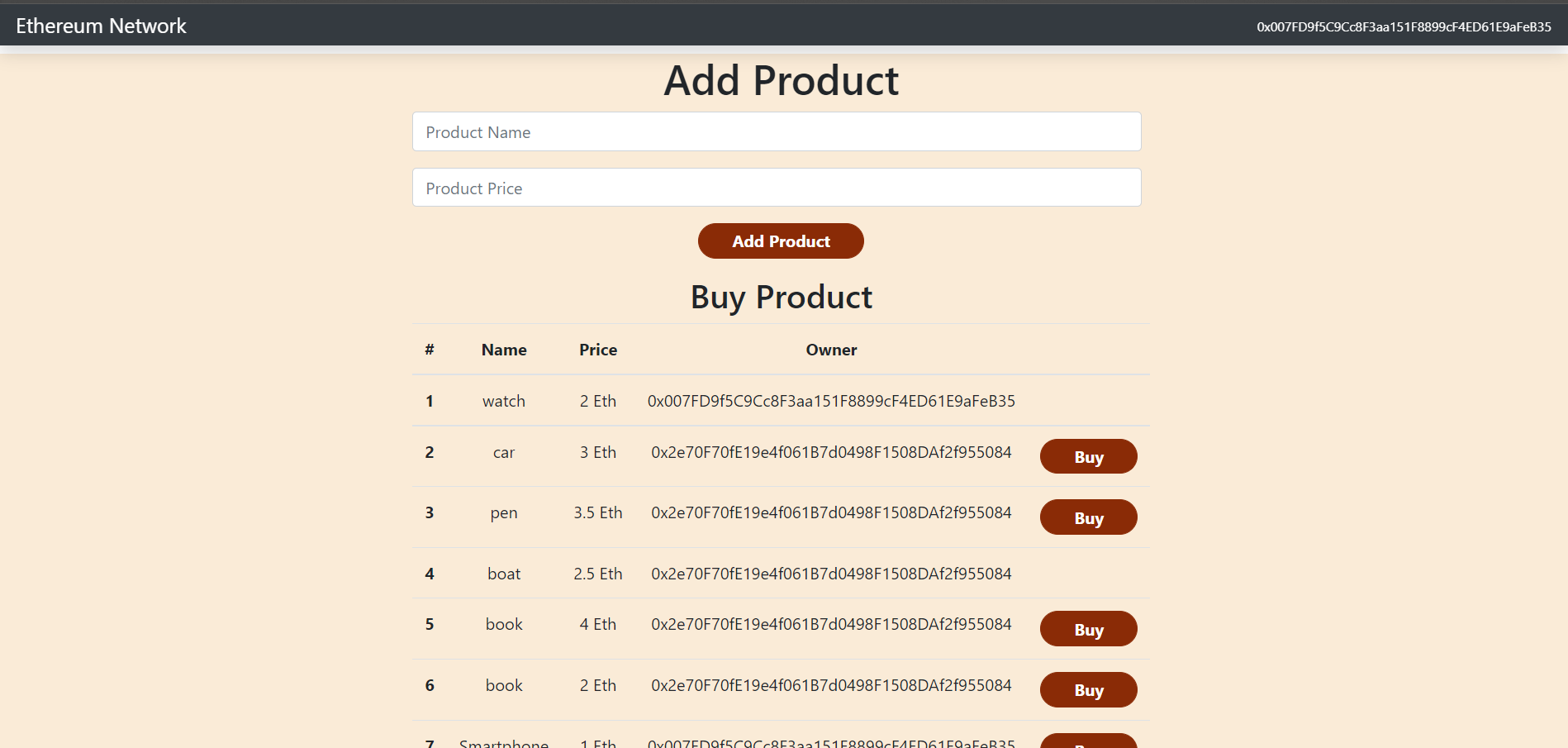The height and width of the screenshot is (748, 1568).
Task: Select the owner address of the watch row
Action: tap(831, 401)
